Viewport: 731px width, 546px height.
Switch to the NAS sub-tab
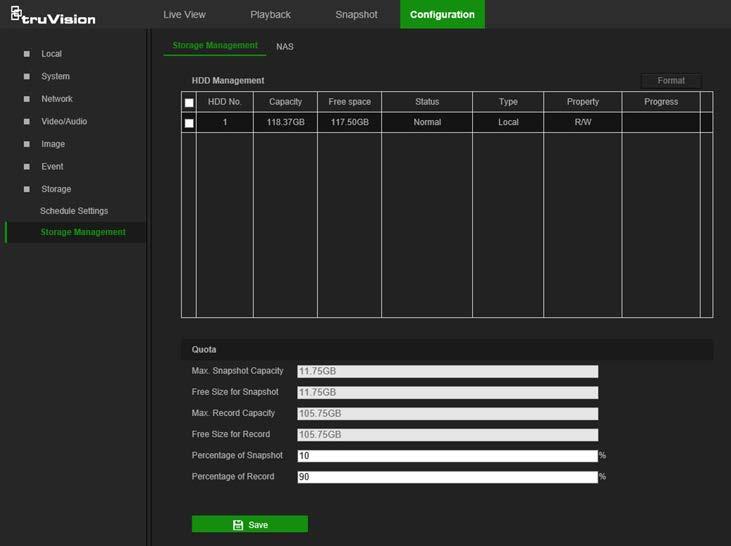click(x=285, y=47)
